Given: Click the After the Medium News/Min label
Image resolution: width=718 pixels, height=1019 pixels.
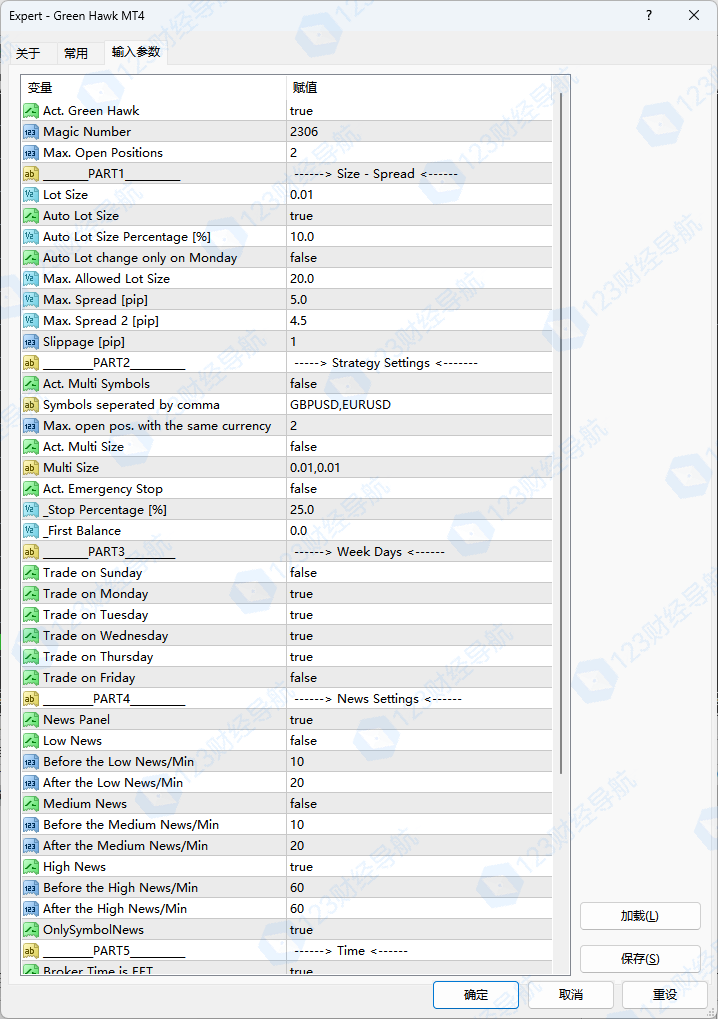Looking at the screenshot, I should [x=125, y=846].
